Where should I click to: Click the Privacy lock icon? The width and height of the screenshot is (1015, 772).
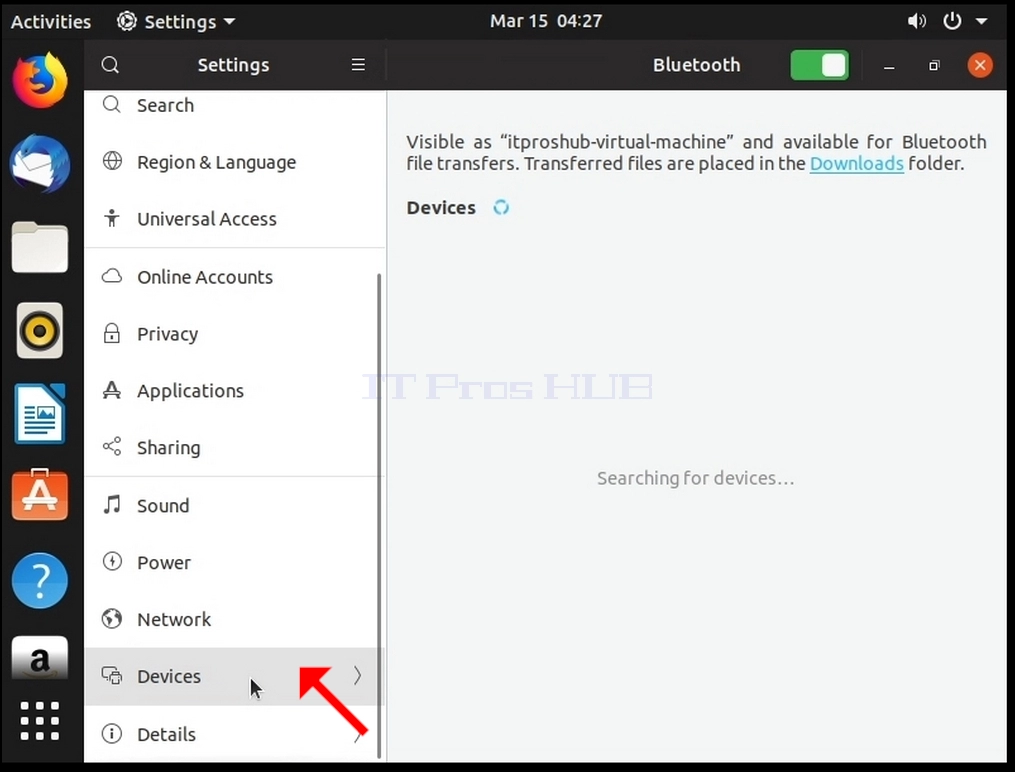click(112, 333)
